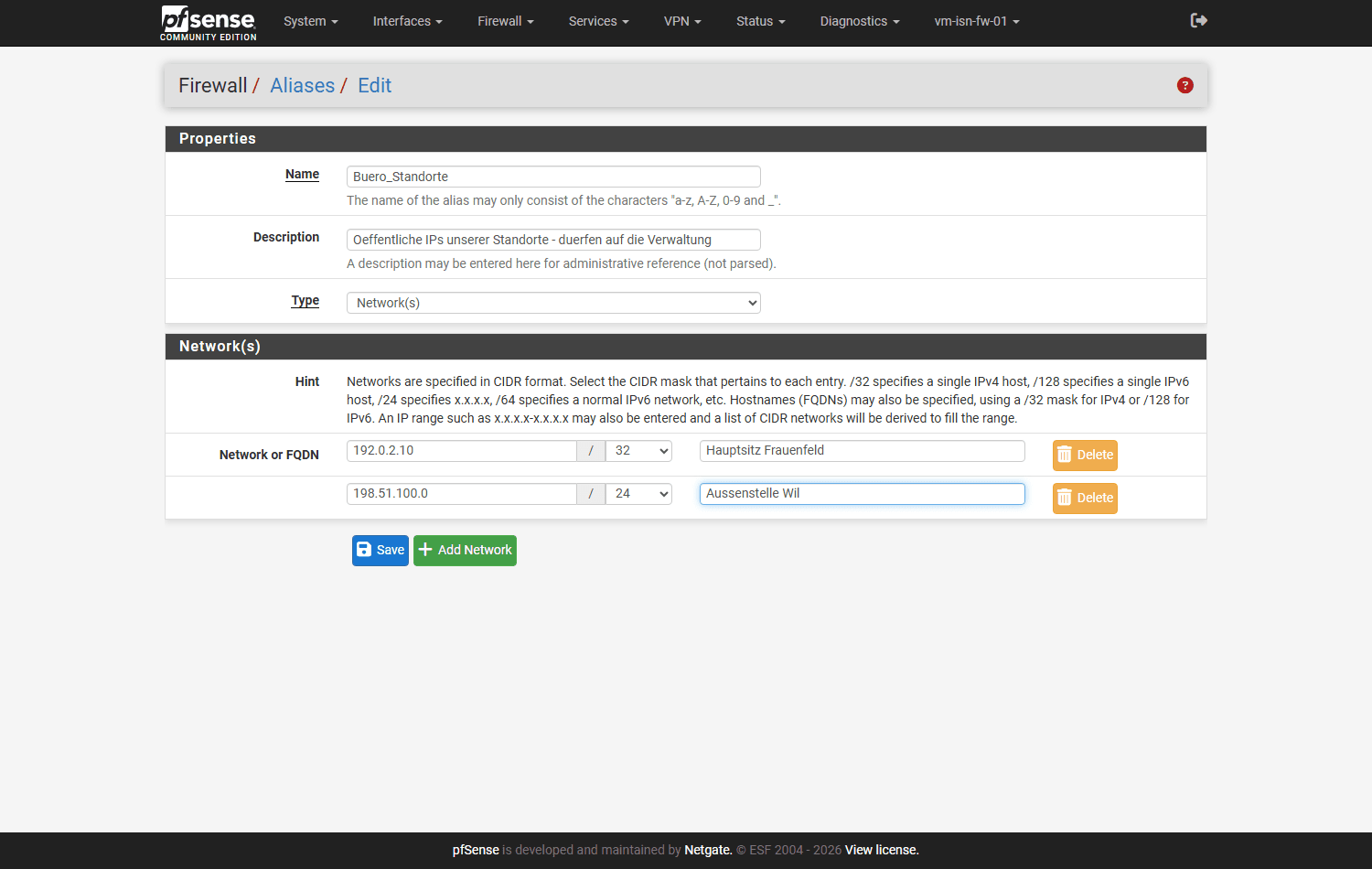1372x869 pixels.
Task: Open the View license link
Action: (882, 850)
